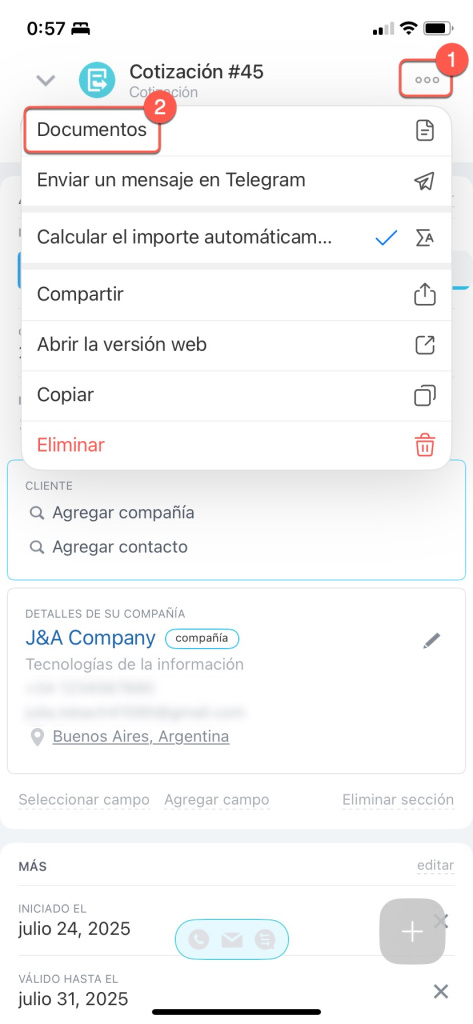Viewport: 473px width, 1024px height.
Task: Toggle Calcular el importe automáticamente option
Action: [x=236, y=238]
